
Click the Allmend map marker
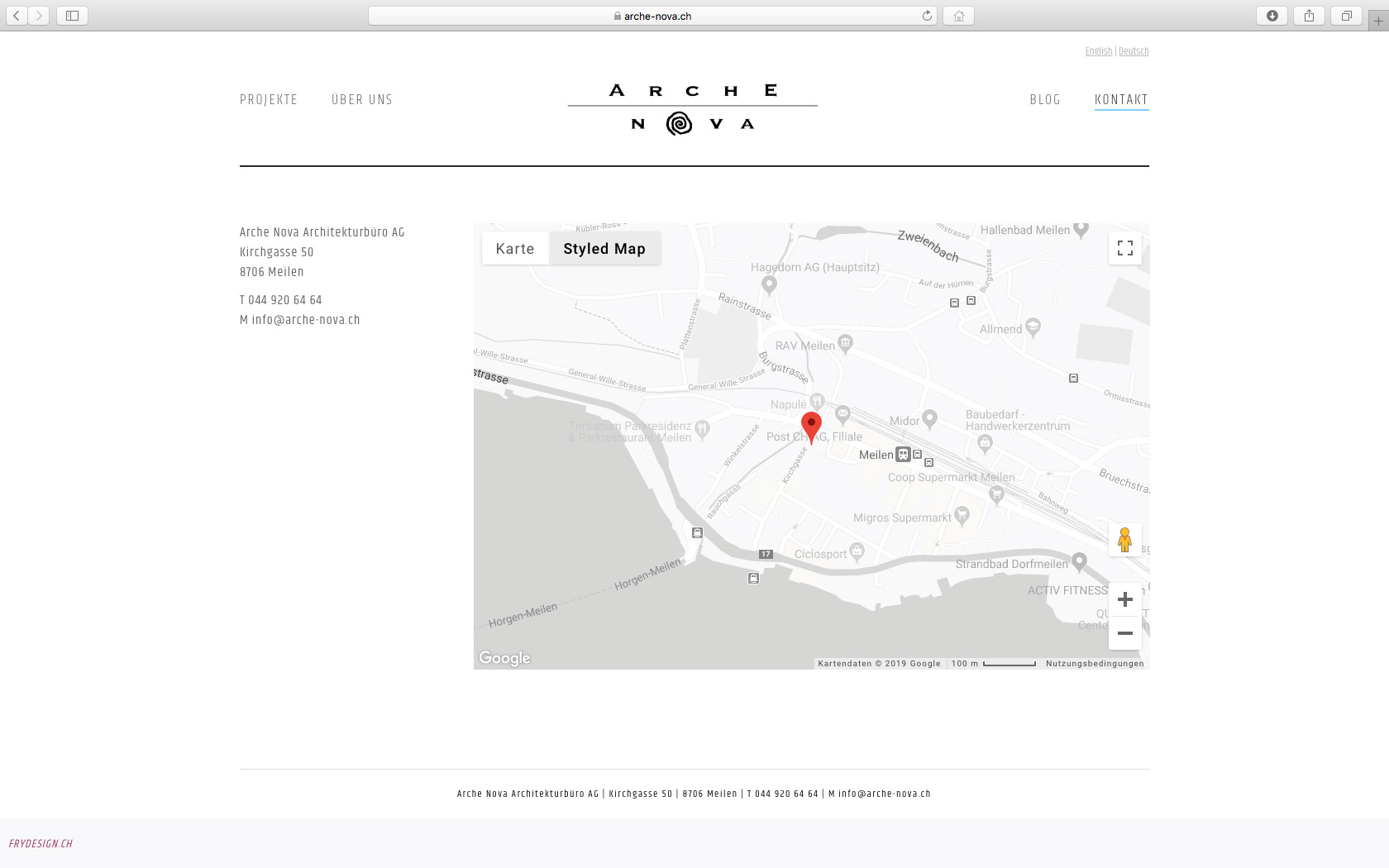pyautogui.click(x=1033, y=327)
